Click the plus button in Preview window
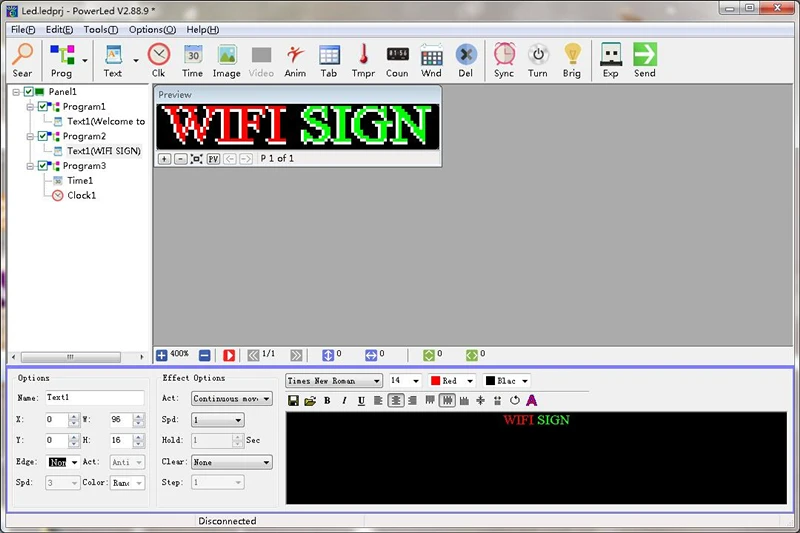The width and height of the screenshot is (800, 533). pos(164,159)
